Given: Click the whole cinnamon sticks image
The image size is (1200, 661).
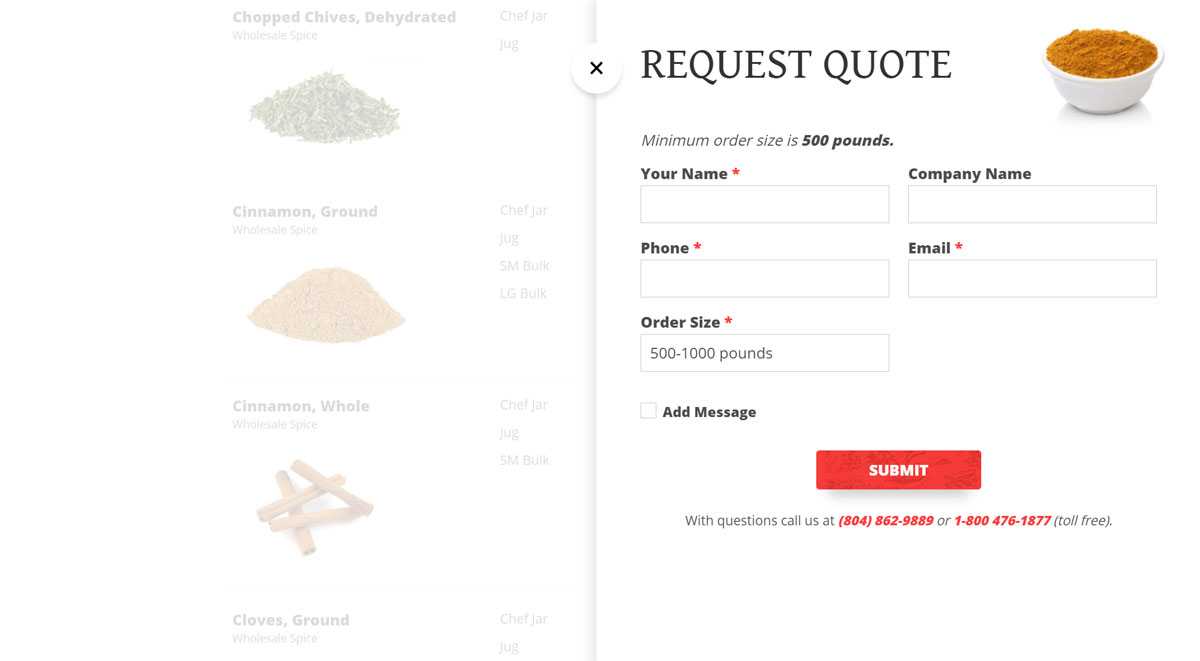Looking at the screenshot, I should coord(314,506).
